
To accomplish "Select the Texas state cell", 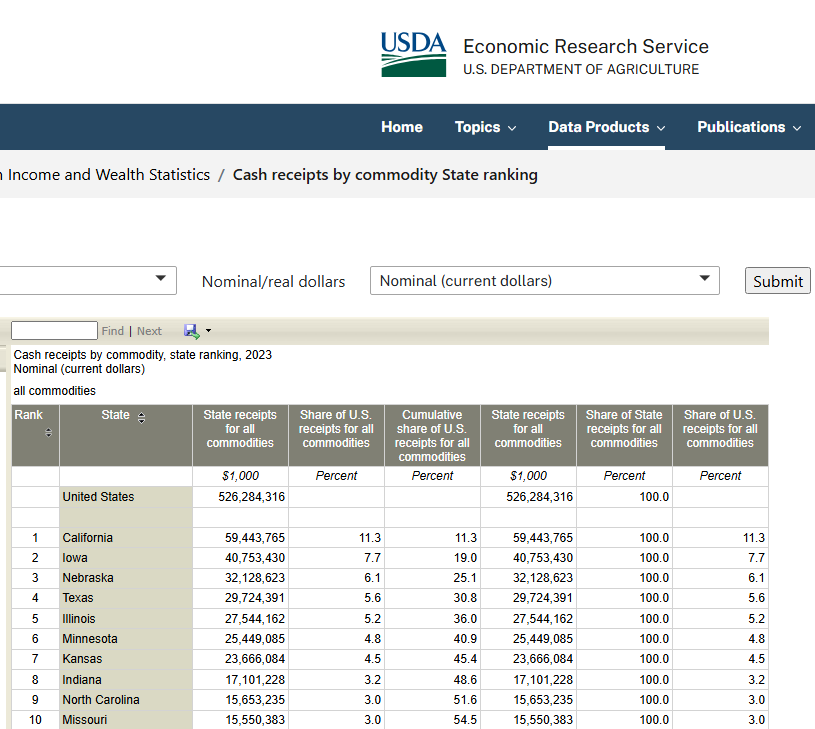I will [x=126, y=598].
